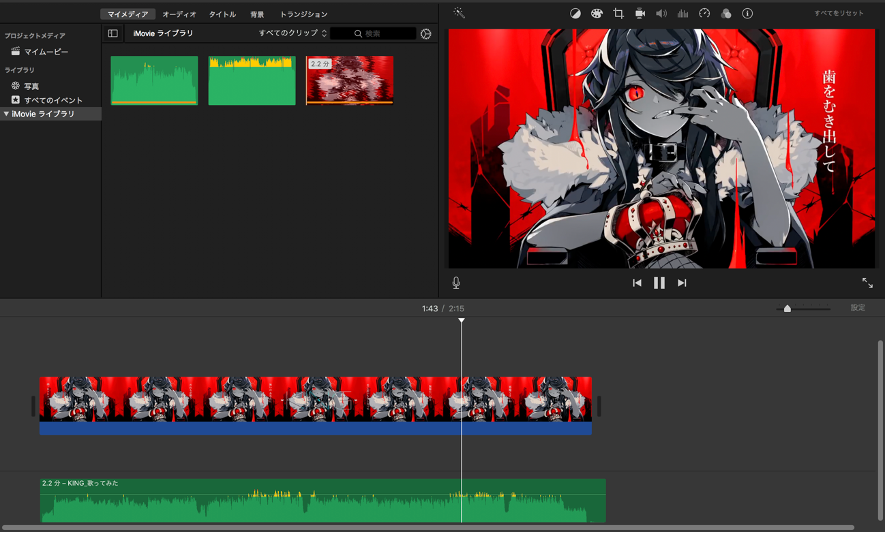
Task: Click the horizontal timeline scrollbar
Action: tap(428, 528)
